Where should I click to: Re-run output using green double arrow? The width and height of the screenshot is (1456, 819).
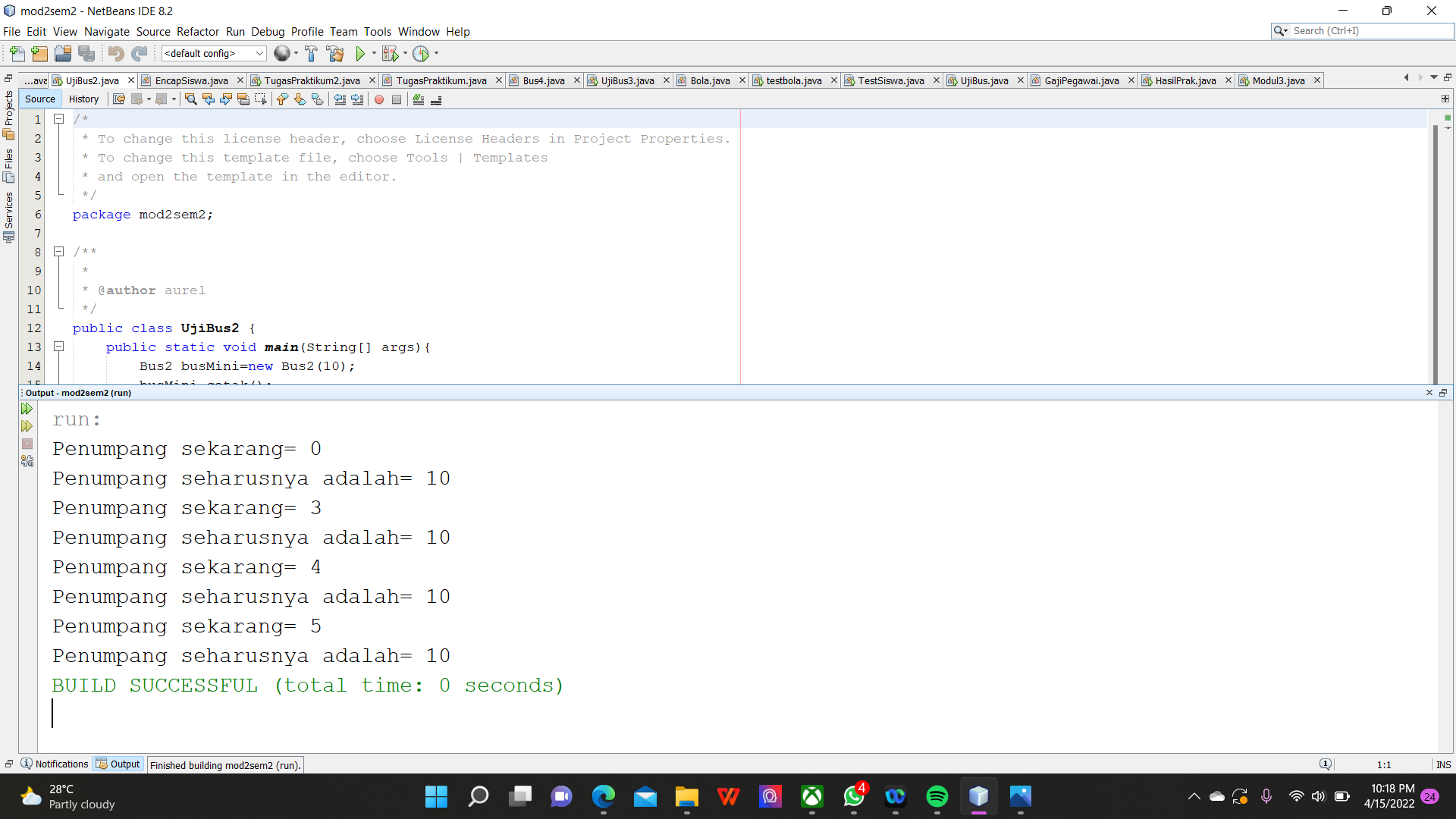click(x=27, y=409)
